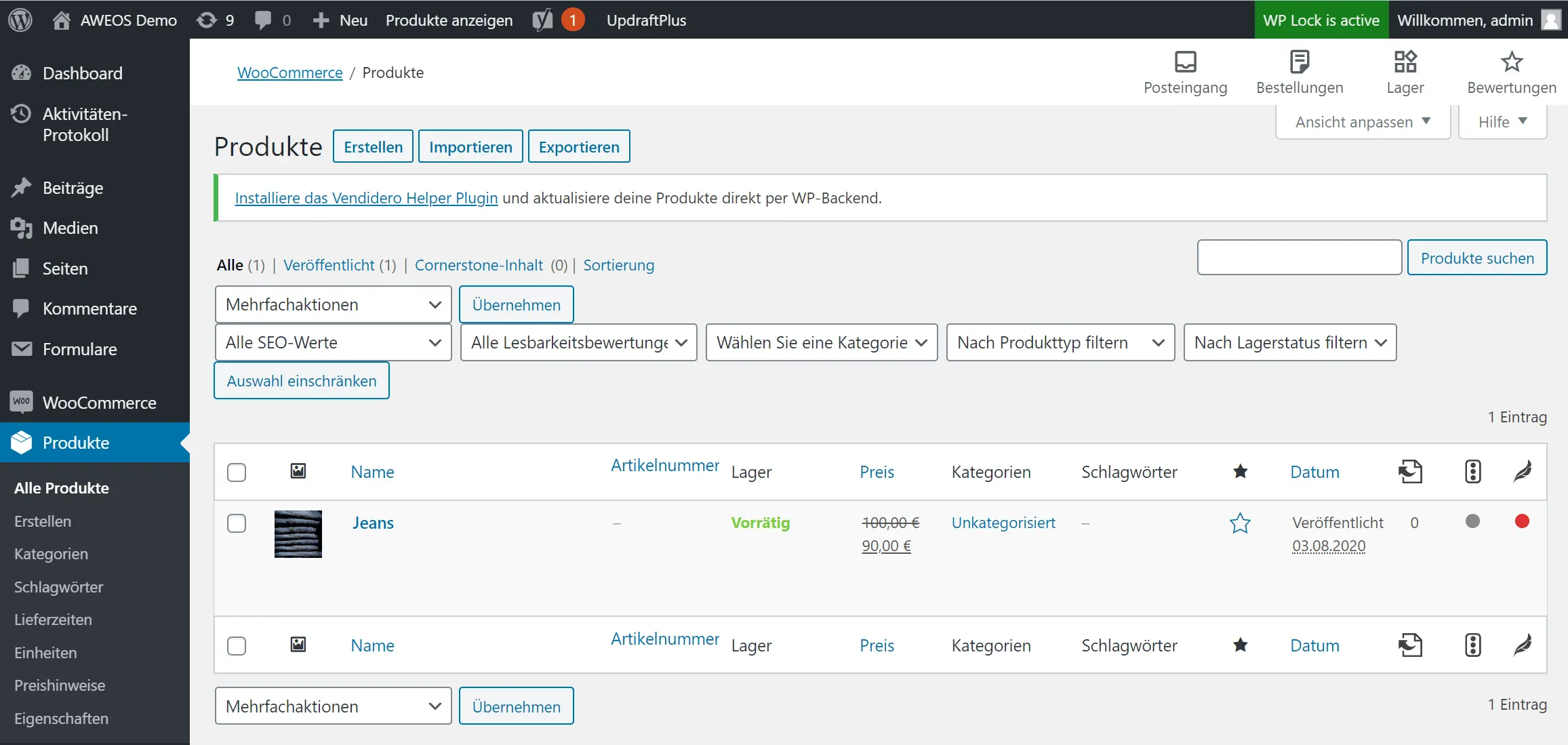Click the Auswahl einschränken button

302,380
